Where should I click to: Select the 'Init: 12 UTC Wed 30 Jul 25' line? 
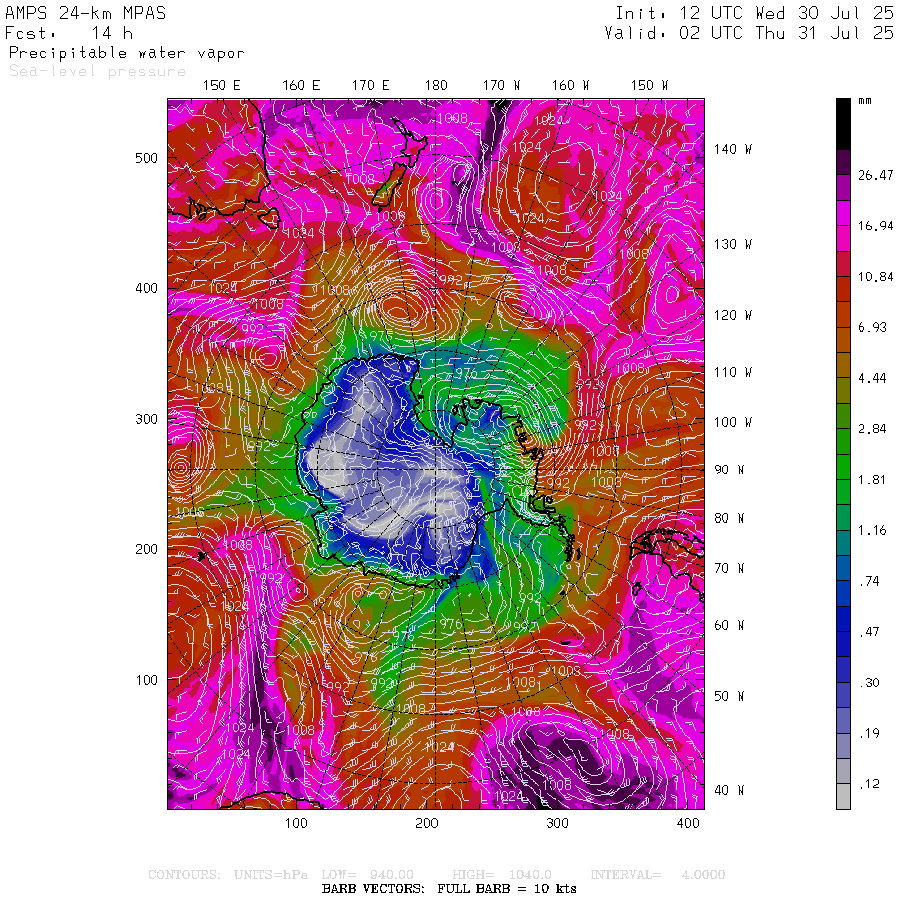tap(754, 13)
